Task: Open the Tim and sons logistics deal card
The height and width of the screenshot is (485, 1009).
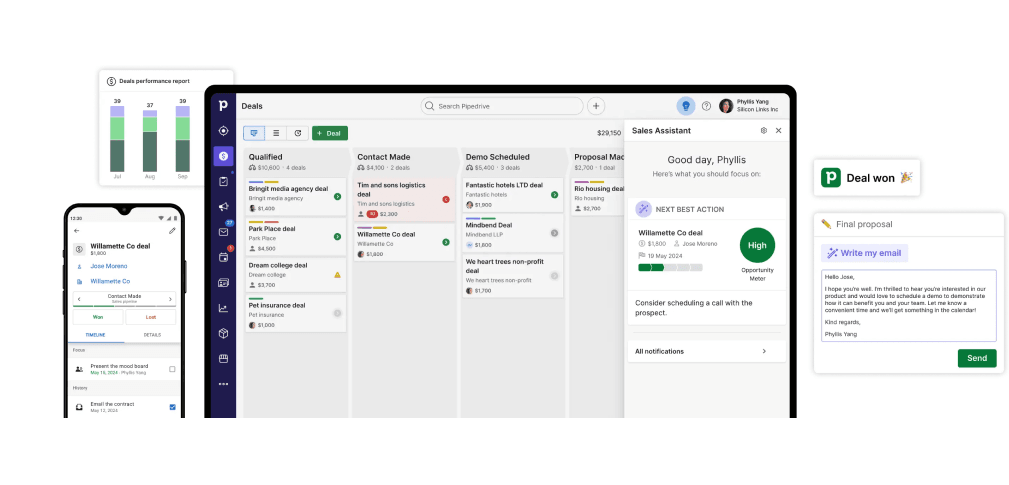Action: coord(405,199)
